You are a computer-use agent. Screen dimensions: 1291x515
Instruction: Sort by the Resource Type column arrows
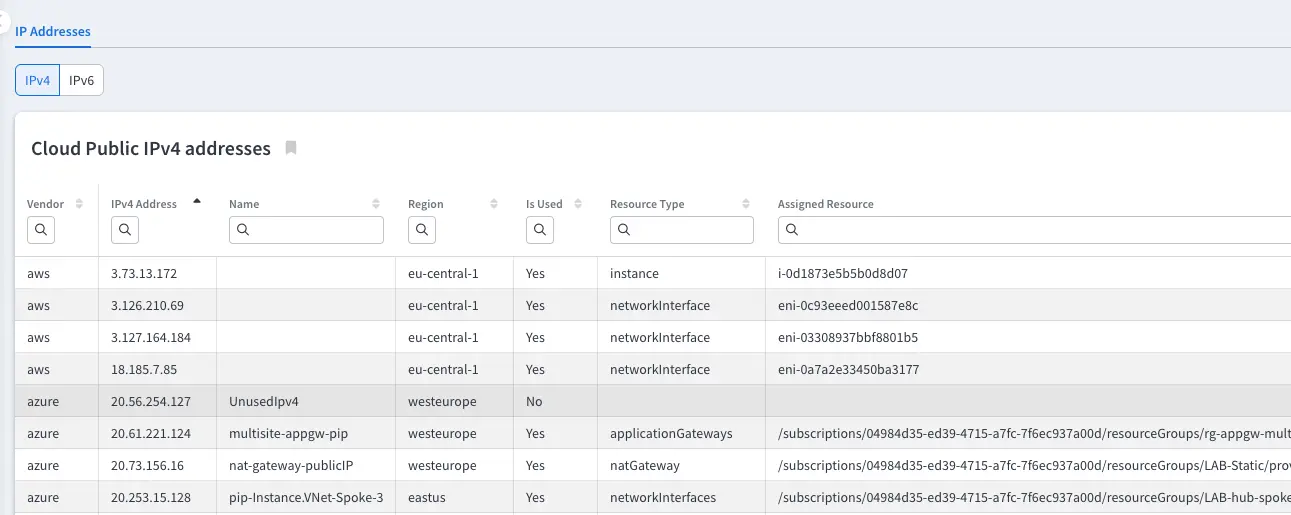[x=746, y=204]
